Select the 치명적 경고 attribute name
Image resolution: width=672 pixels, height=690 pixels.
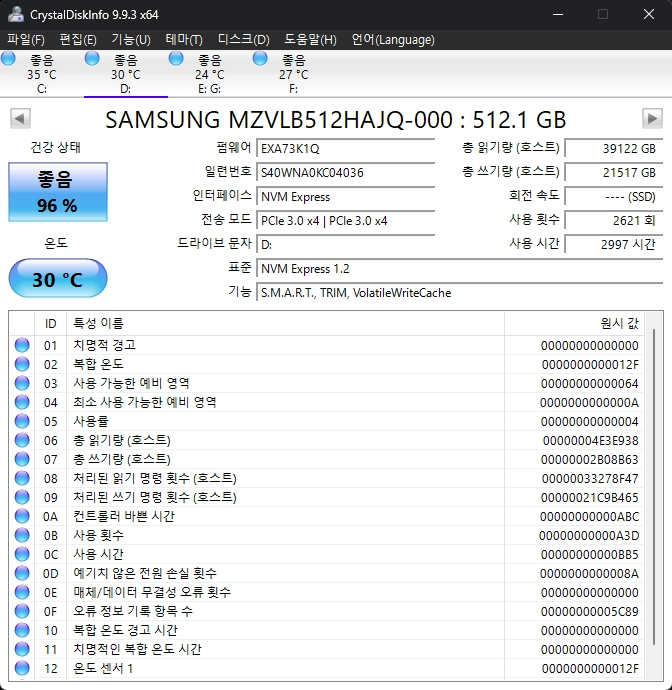104,345
